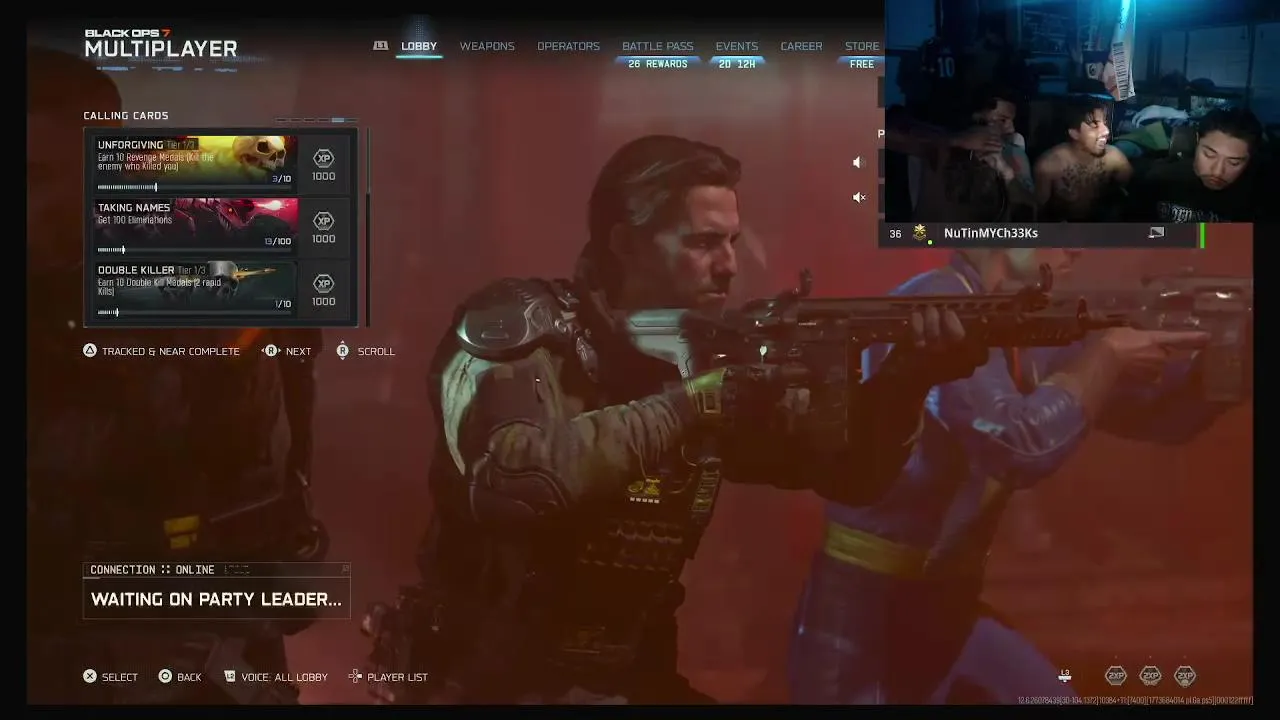Click the voice chat icon beside VOICE: ALL LOBBY
Screen dimensions: 1280x720
[x=230, y=677]
